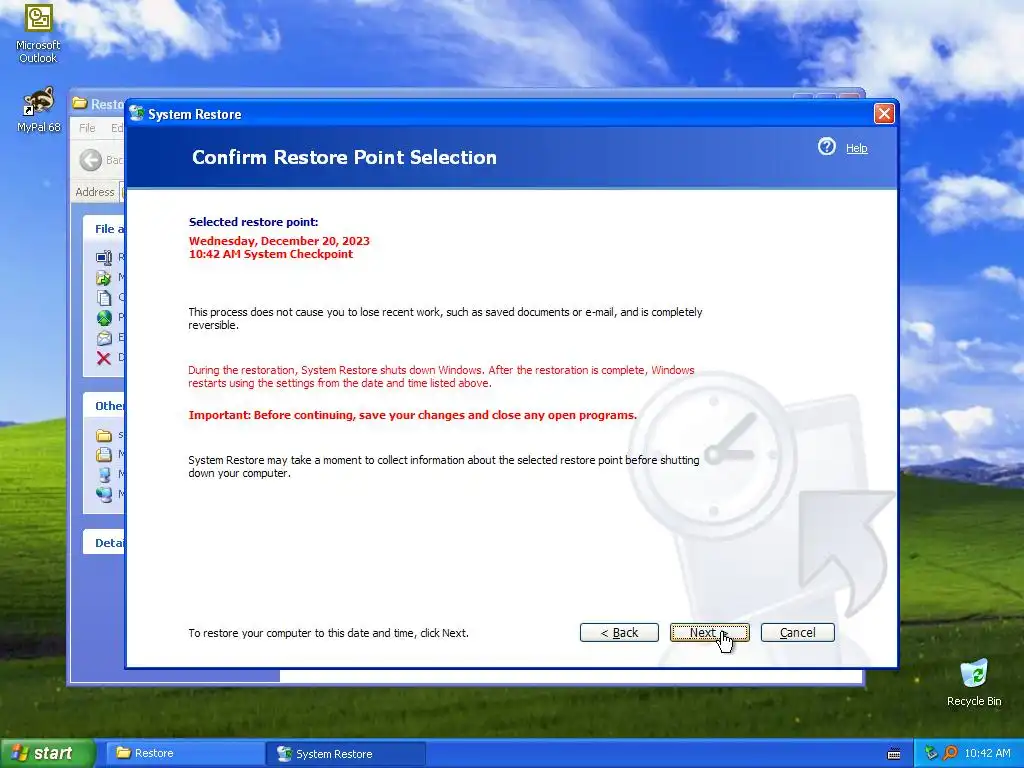Image resolution: width=1024 pixels, height=768 pixels.
Task: Click the copy pages icon in File tasks
Action: pyautogui.click(x=104, y=298)
